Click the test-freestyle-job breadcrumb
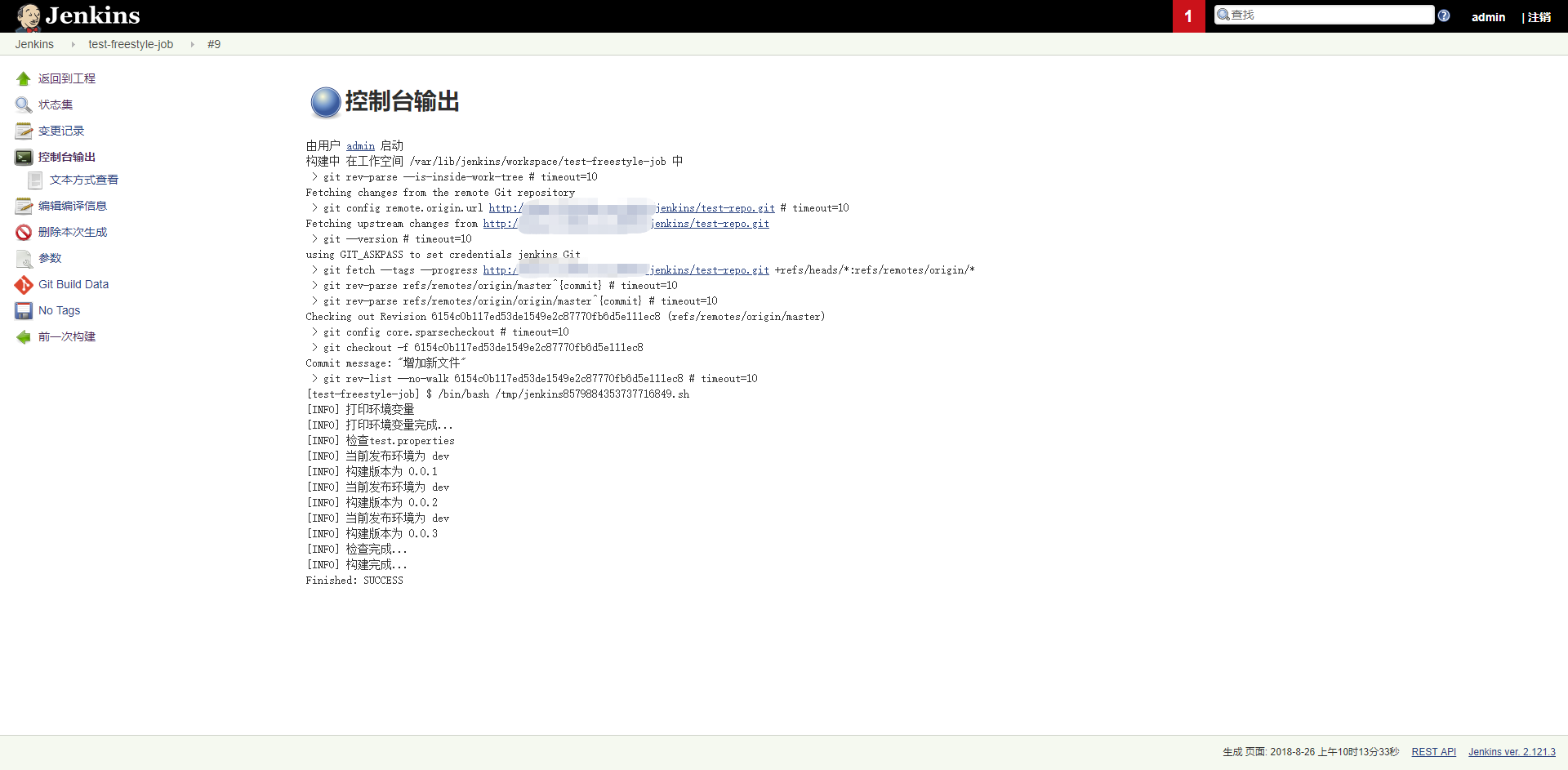 click(131, 44)
